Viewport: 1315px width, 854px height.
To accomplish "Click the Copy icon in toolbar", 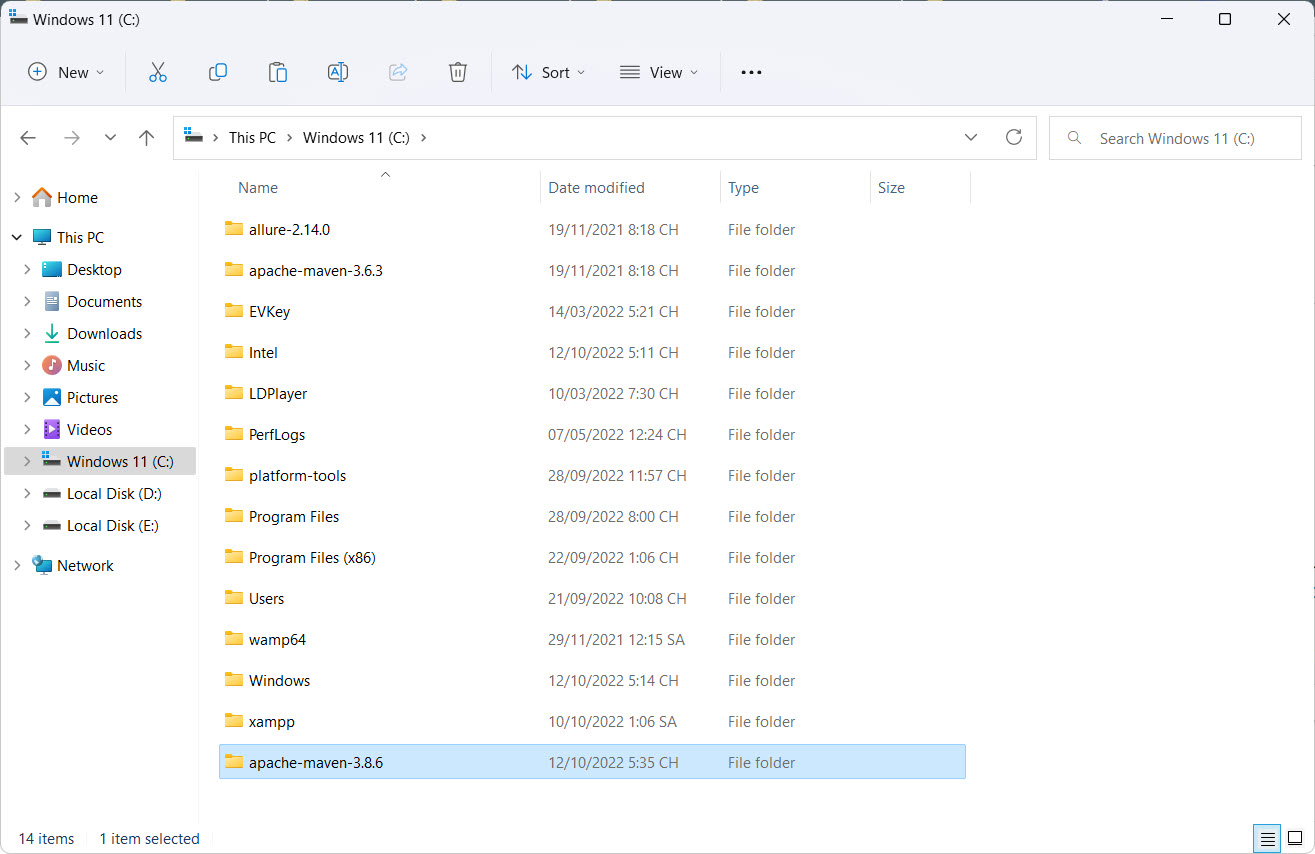I will point(217,72).
